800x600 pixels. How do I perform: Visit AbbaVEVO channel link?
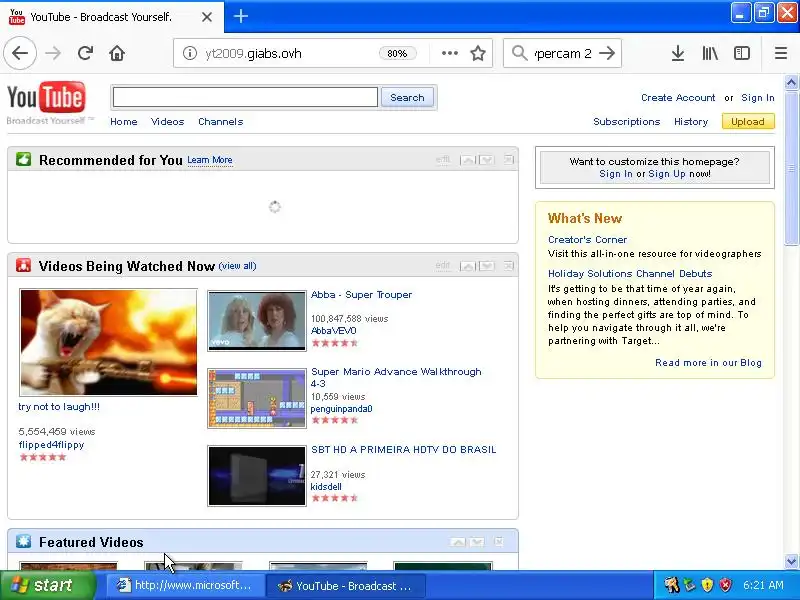tap(334, 331)
